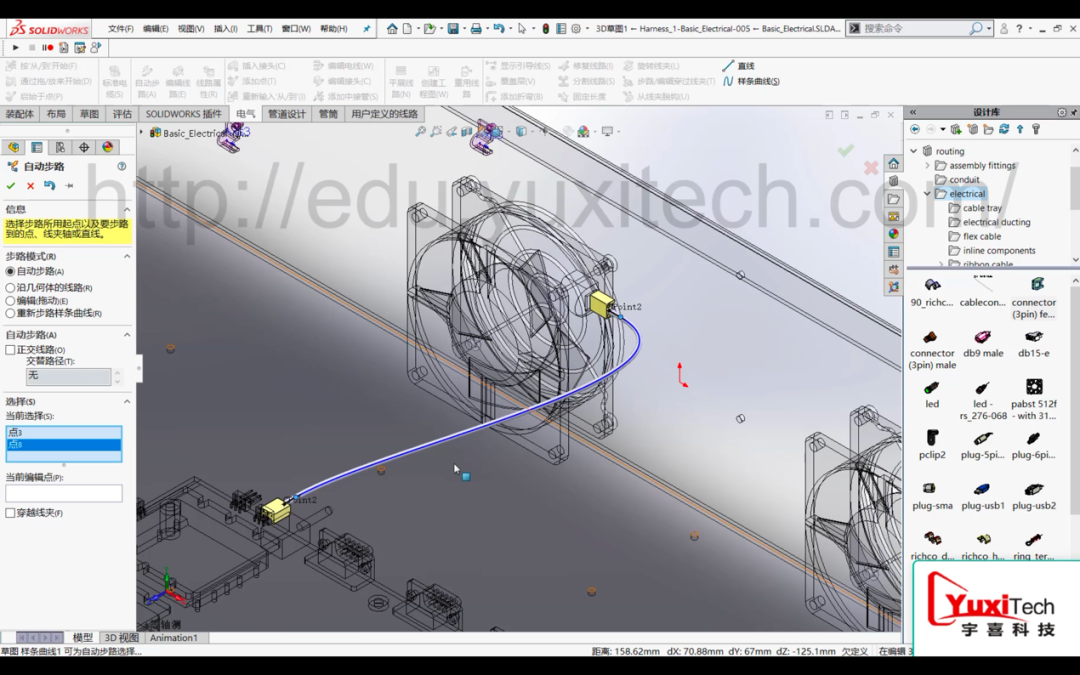Click the 搜索命令 search field
Viewport: 1080px width, 675px height.
point(916,28)
